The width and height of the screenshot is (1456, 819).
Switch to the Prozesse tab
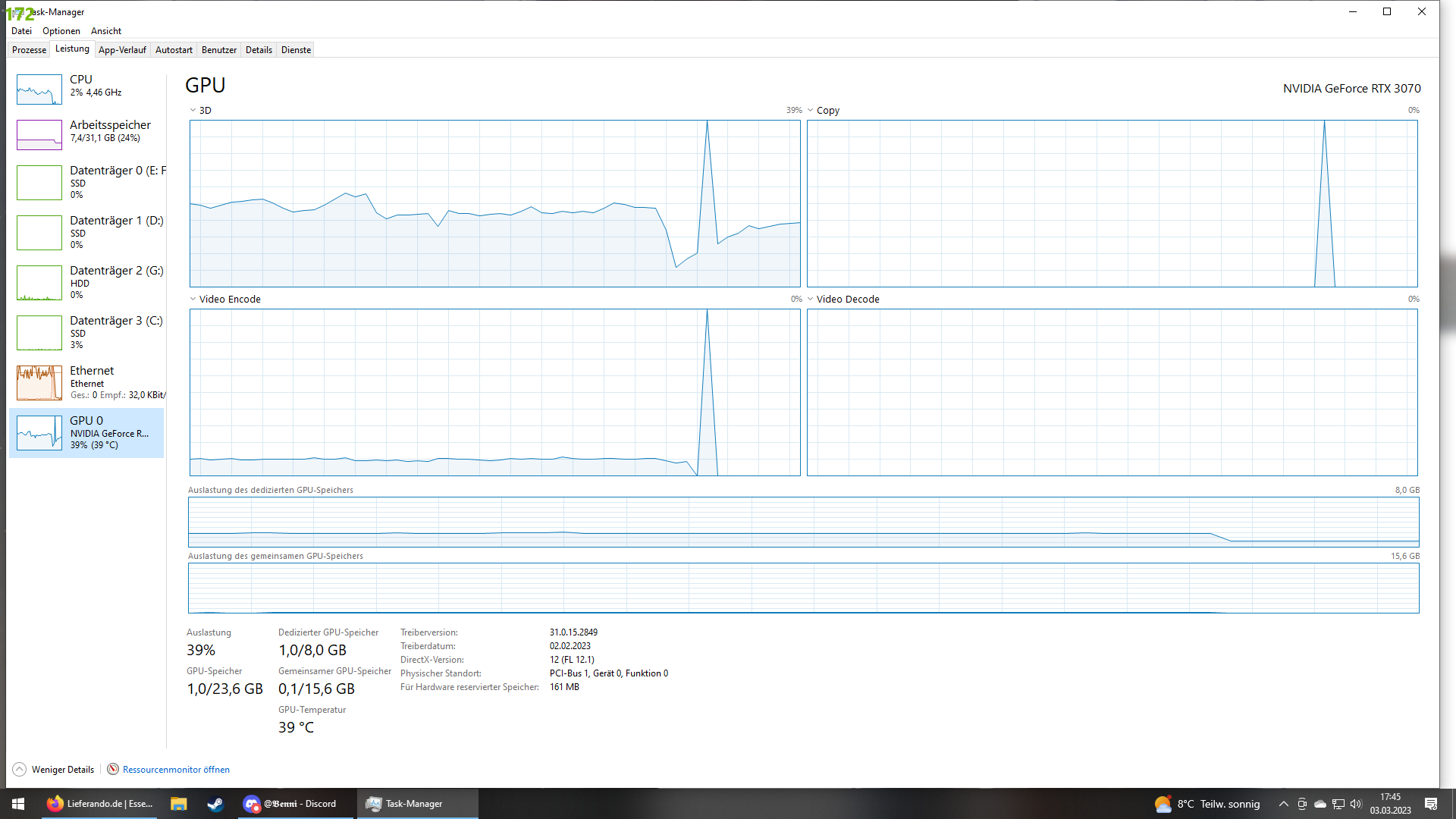click(x=29, y=50)
